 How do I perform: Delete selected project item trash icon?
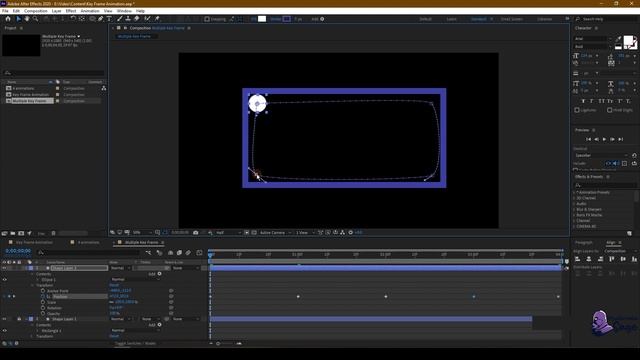(53, 233)
